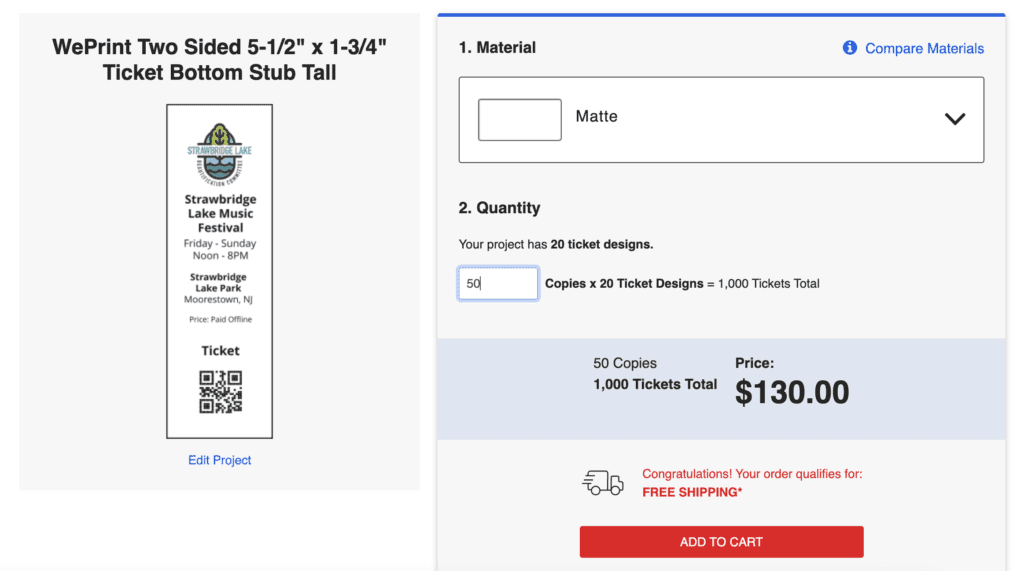Select the ticket preview thumbnail
This screenshot has height=571, width=1024.
point(219,271)
